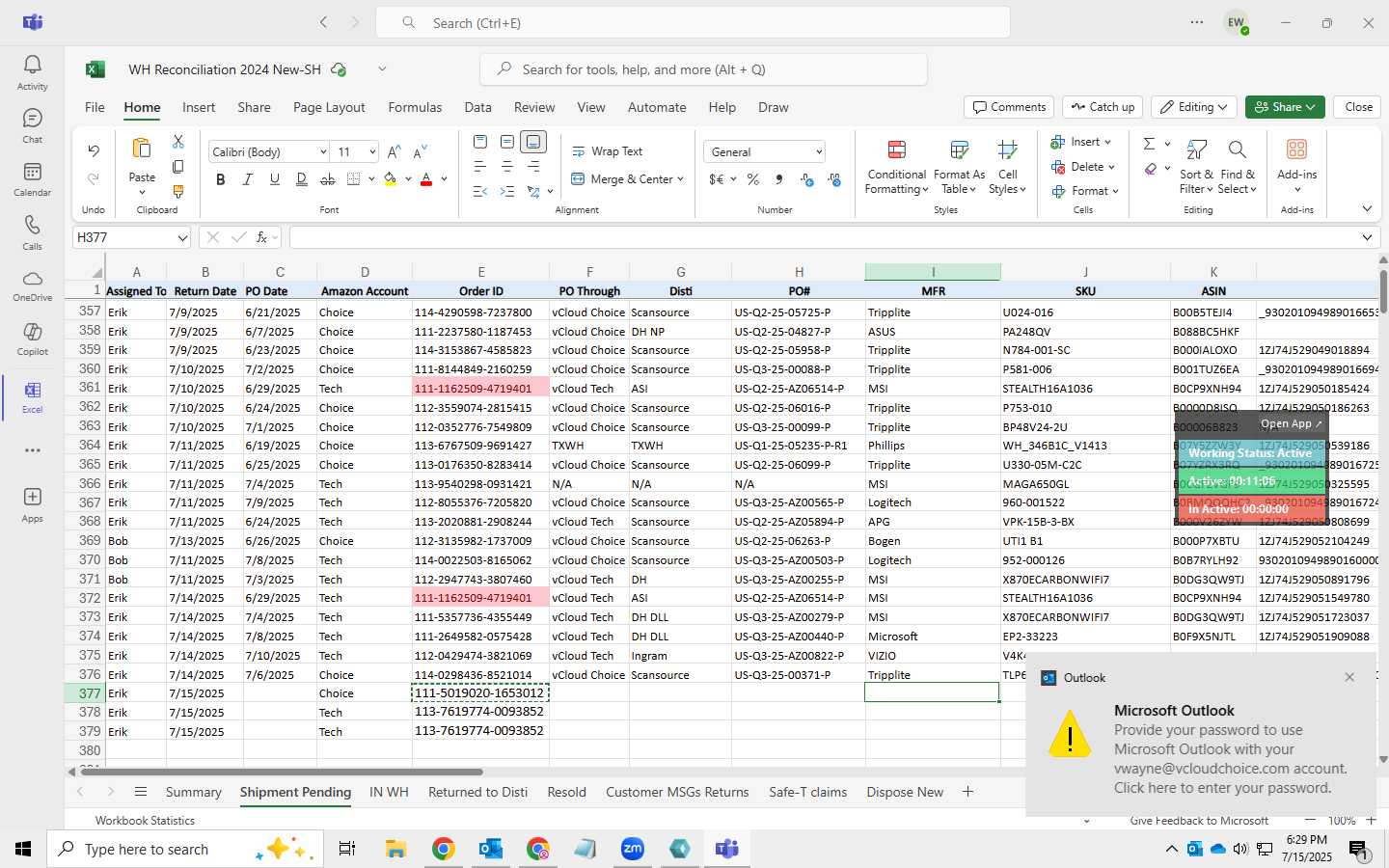The width and height of the screenshot is (1389, 868).
Task: Open the Page Layout ribbon tab
Action: [x=329, y=107]
